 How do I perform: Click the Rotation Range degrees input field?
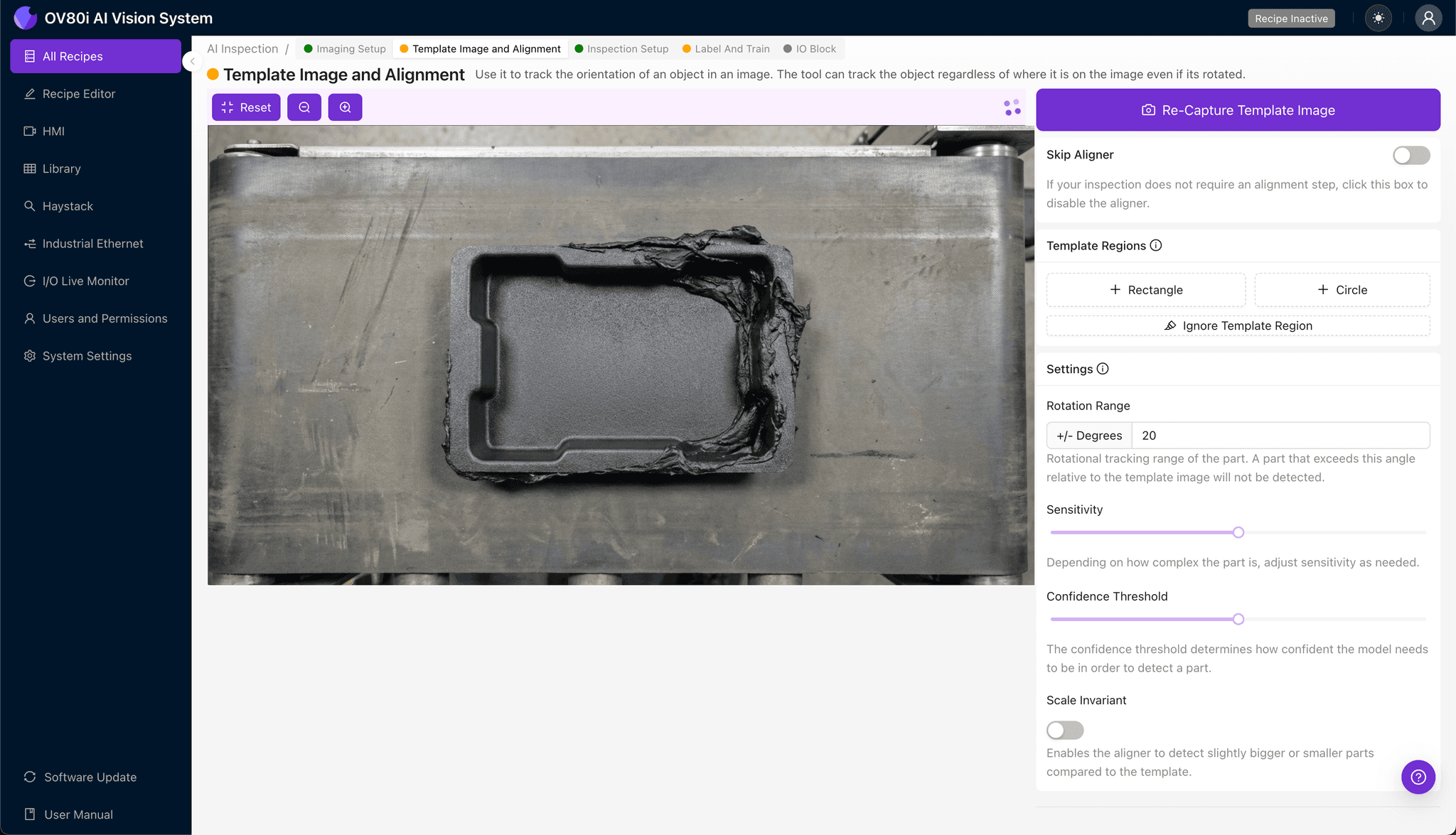coord(1280,436)
